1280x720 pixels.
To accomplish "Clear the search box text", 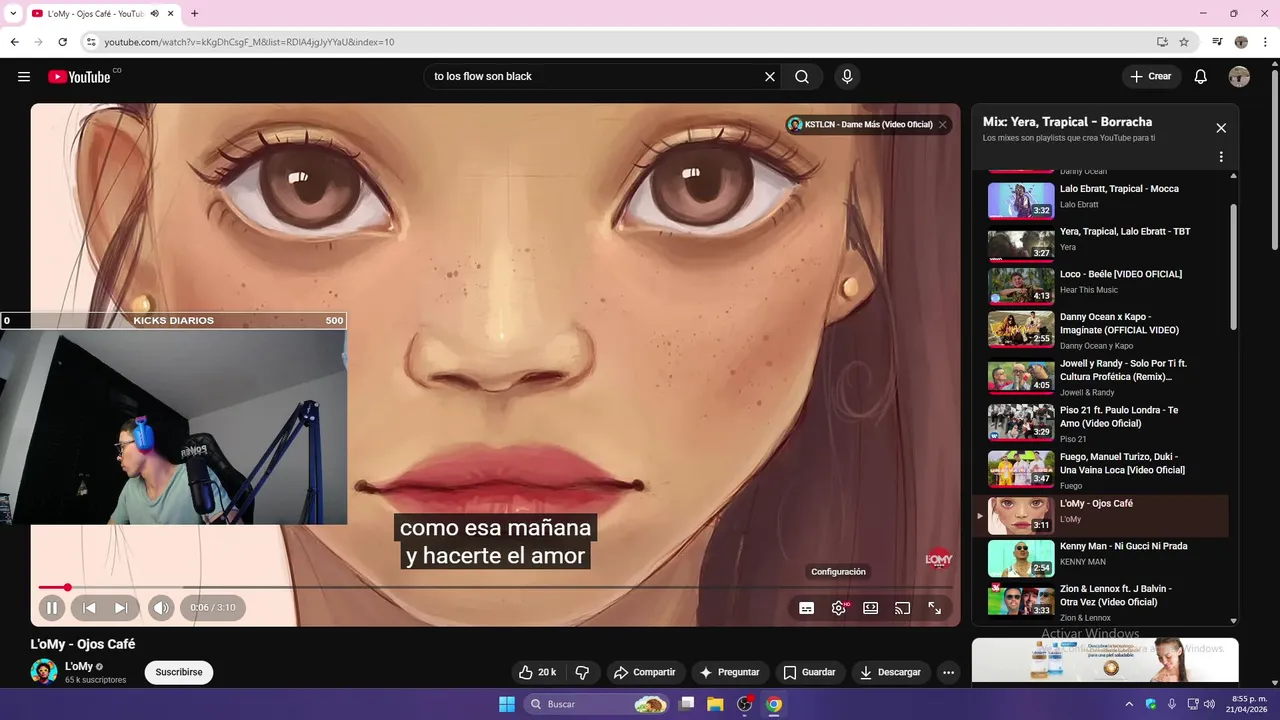I will (770, 77).
